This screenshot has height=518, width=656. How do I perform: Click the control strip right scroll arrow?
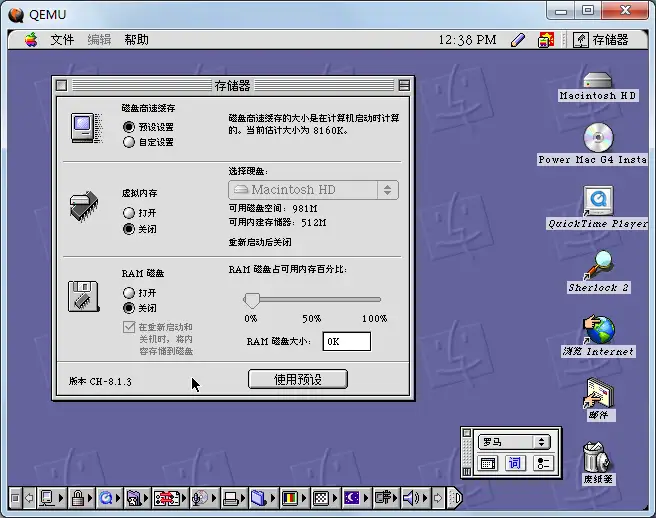tap(438, 498)
